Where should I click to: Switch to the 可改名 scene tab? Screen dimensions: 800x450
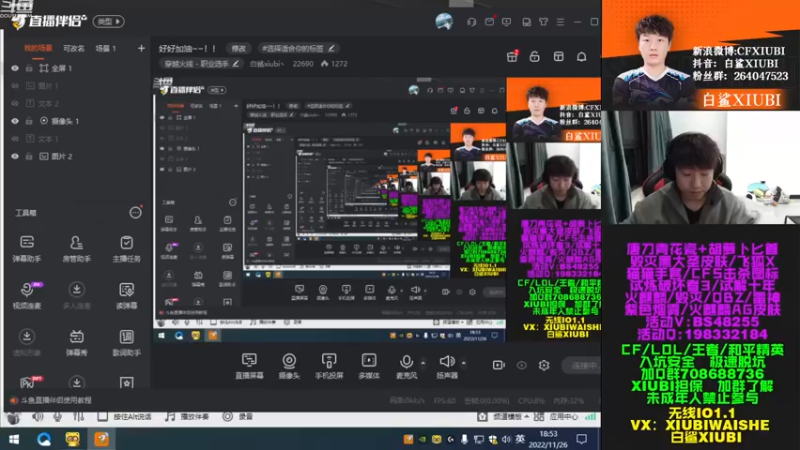[73, 48]
